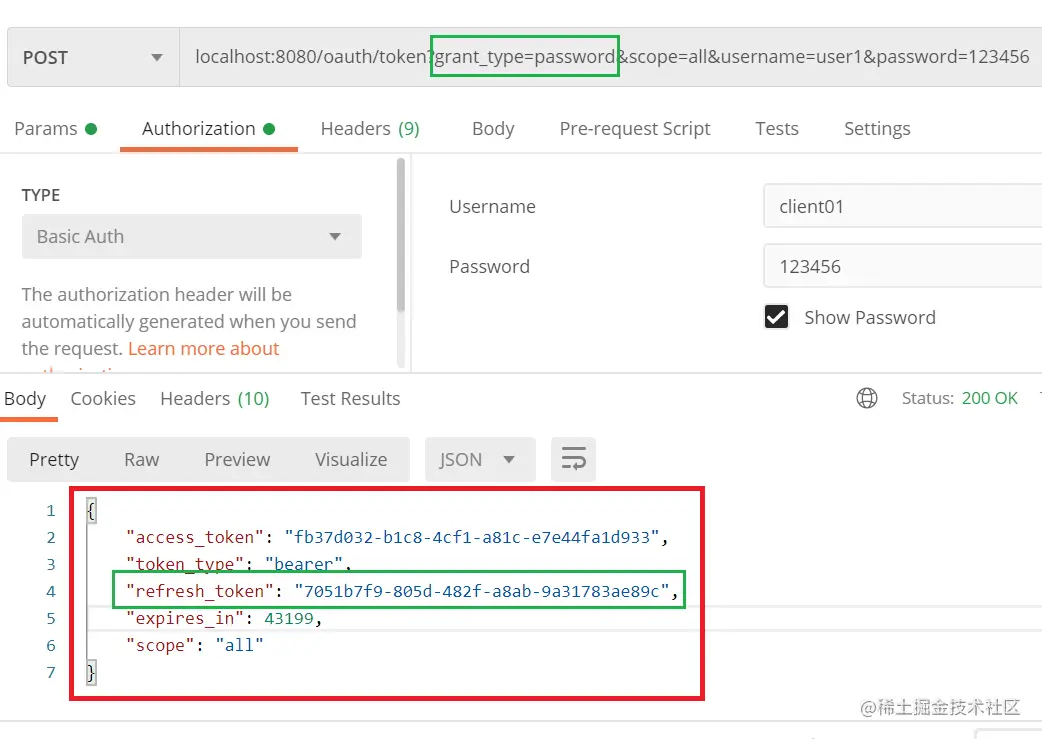
Task: Click the globe network icon
Action: coord(867,398)
